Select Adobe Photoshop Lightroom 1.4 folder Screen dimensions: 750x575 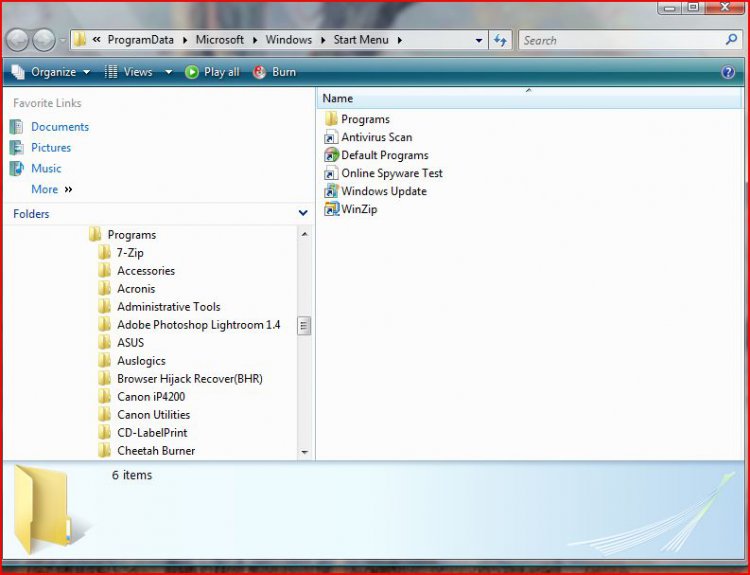pyautogui.click(x=199, y=325)
